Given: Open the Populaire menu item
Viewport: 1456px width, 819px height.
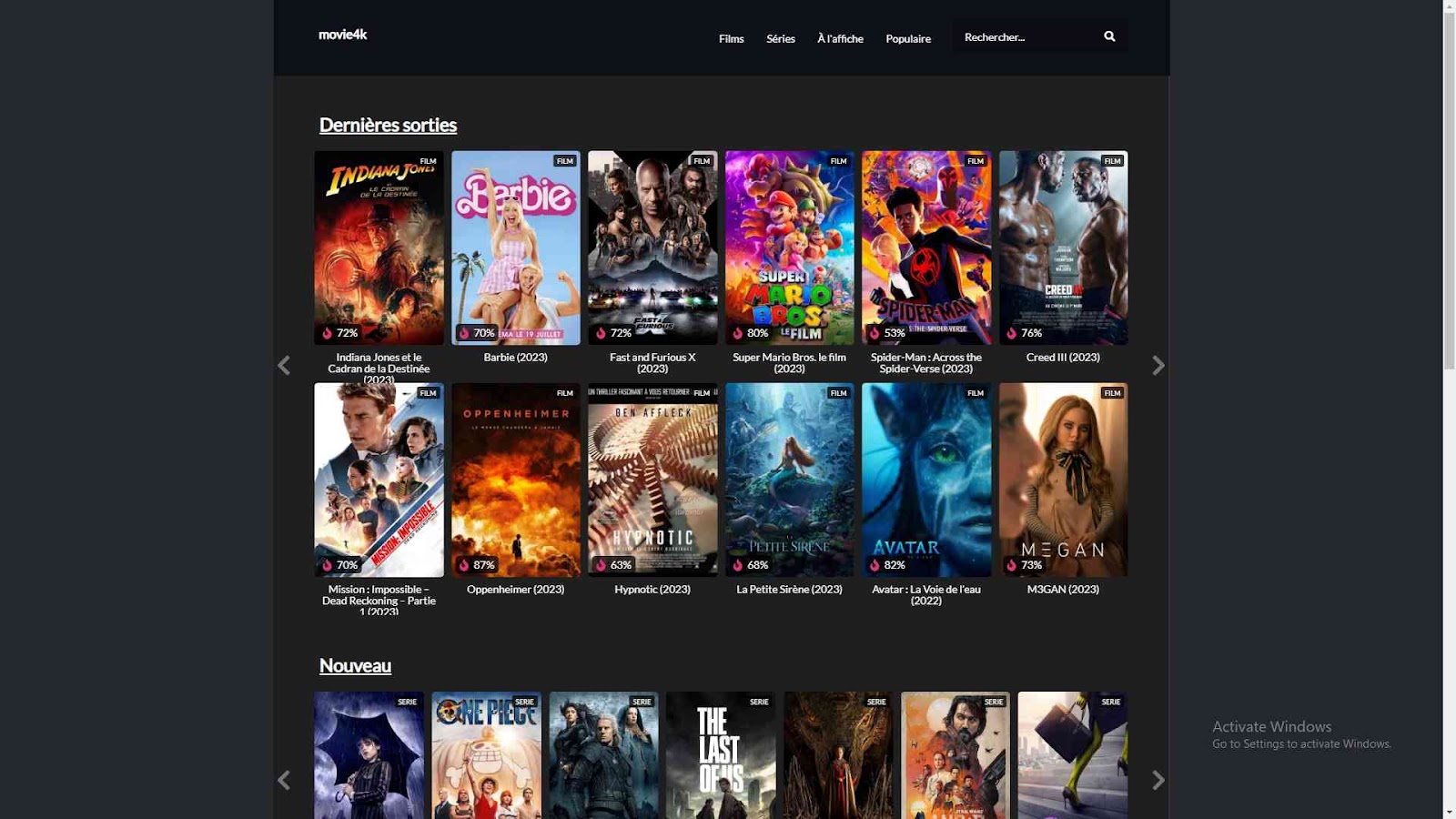Looking at the screenshot, I should (x=908, y=38).
